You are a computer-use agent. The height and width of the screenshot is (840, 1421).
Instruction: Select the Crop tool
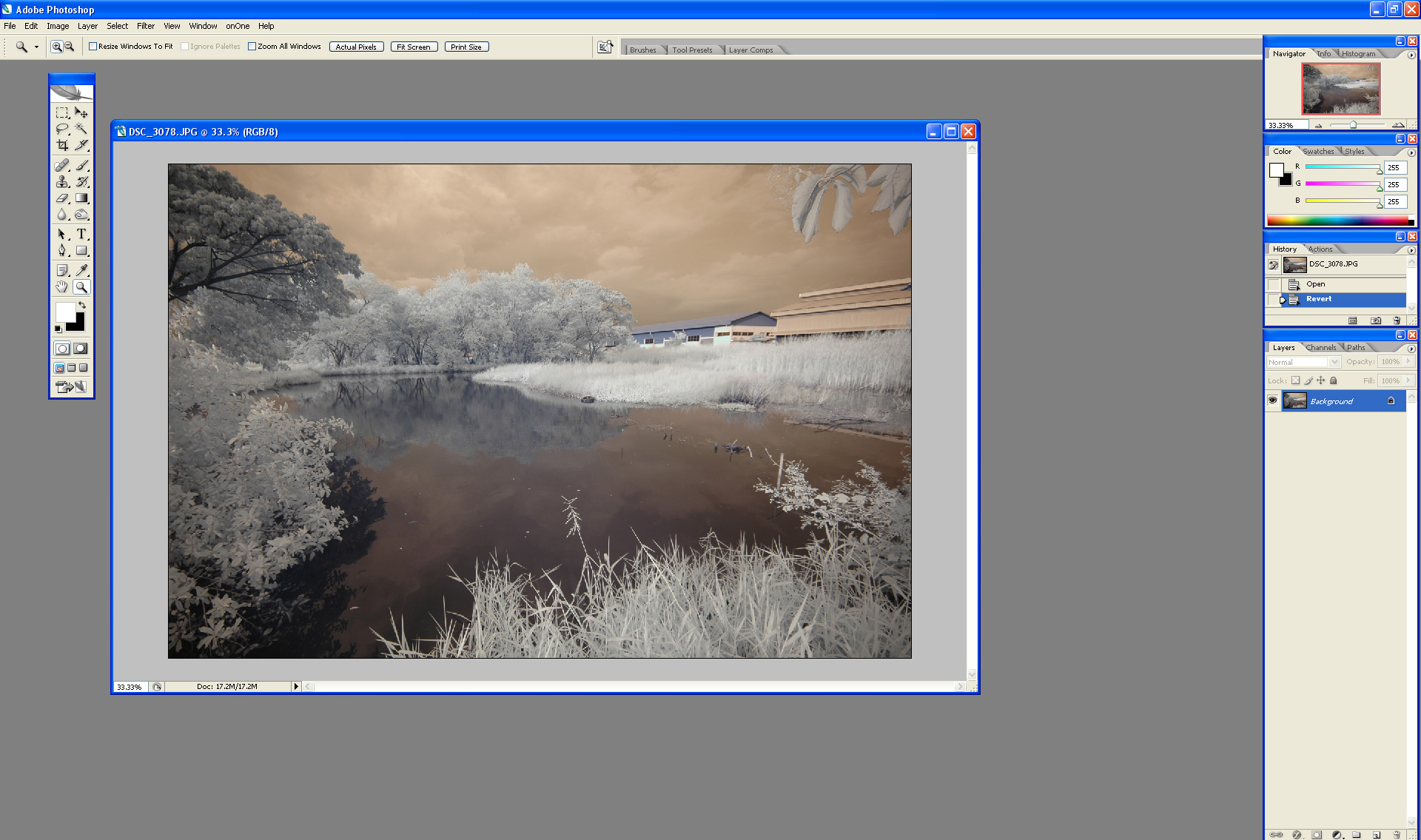tap(62, 145)
